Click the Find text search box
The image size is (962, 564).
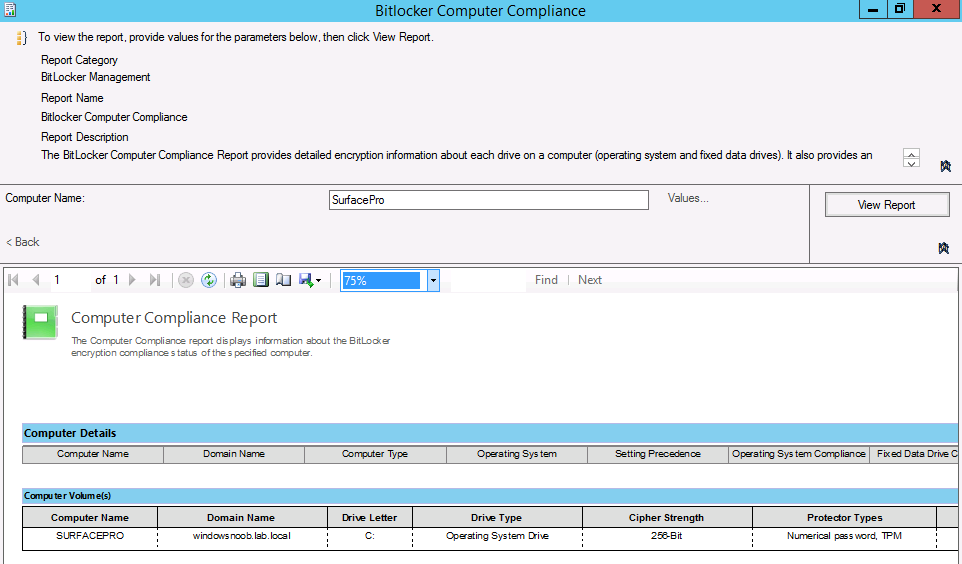pos(488,280)
